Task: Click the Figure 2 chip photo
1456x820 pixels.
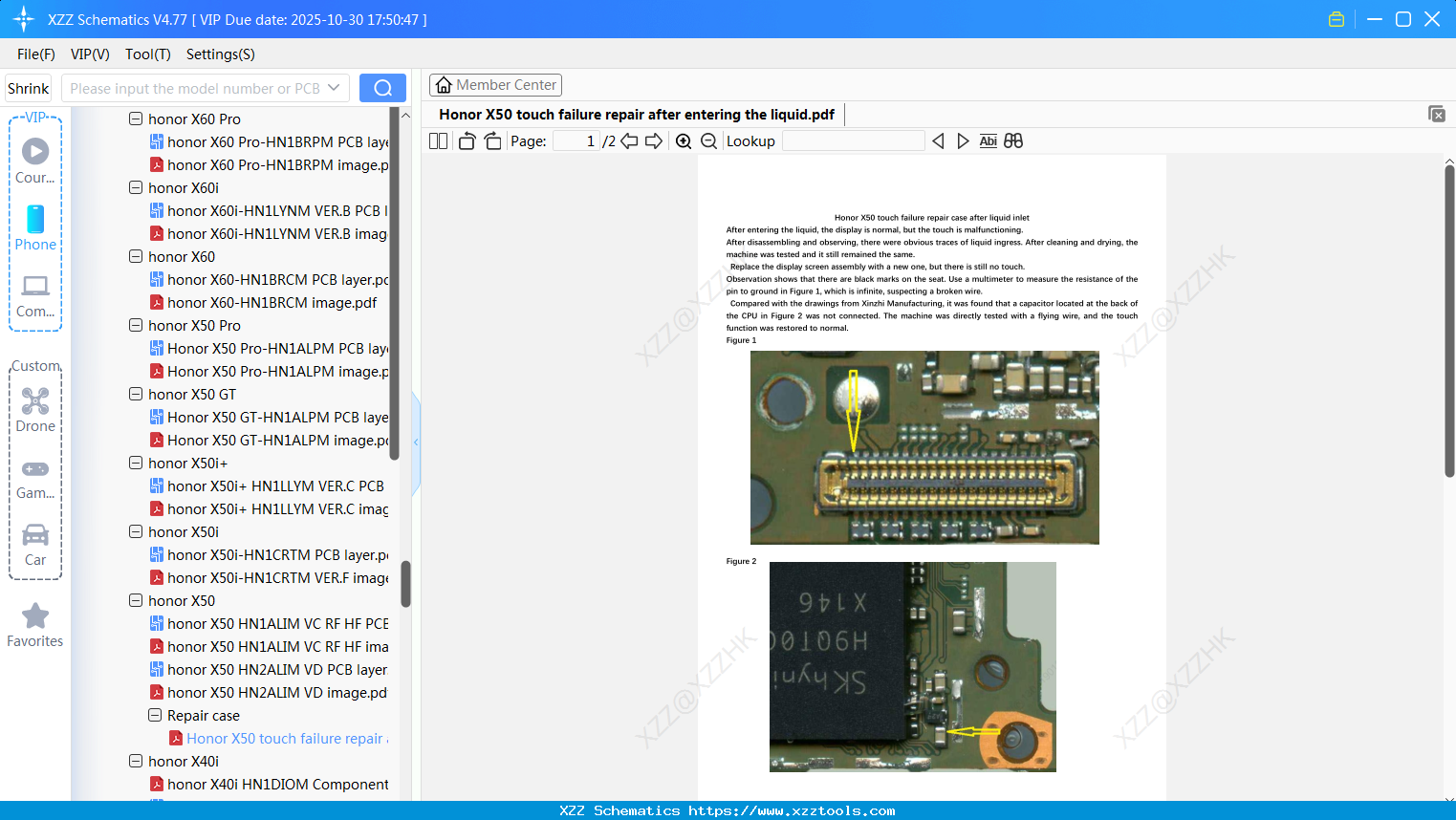Action: [913, 667]
